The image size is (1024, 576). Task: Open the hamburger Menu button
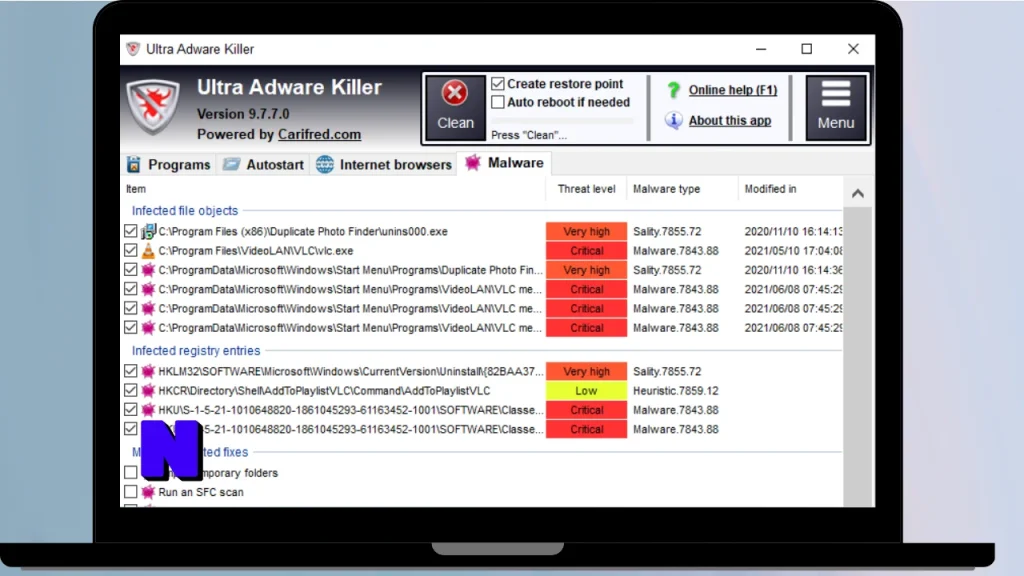click(x=836, y=108)
